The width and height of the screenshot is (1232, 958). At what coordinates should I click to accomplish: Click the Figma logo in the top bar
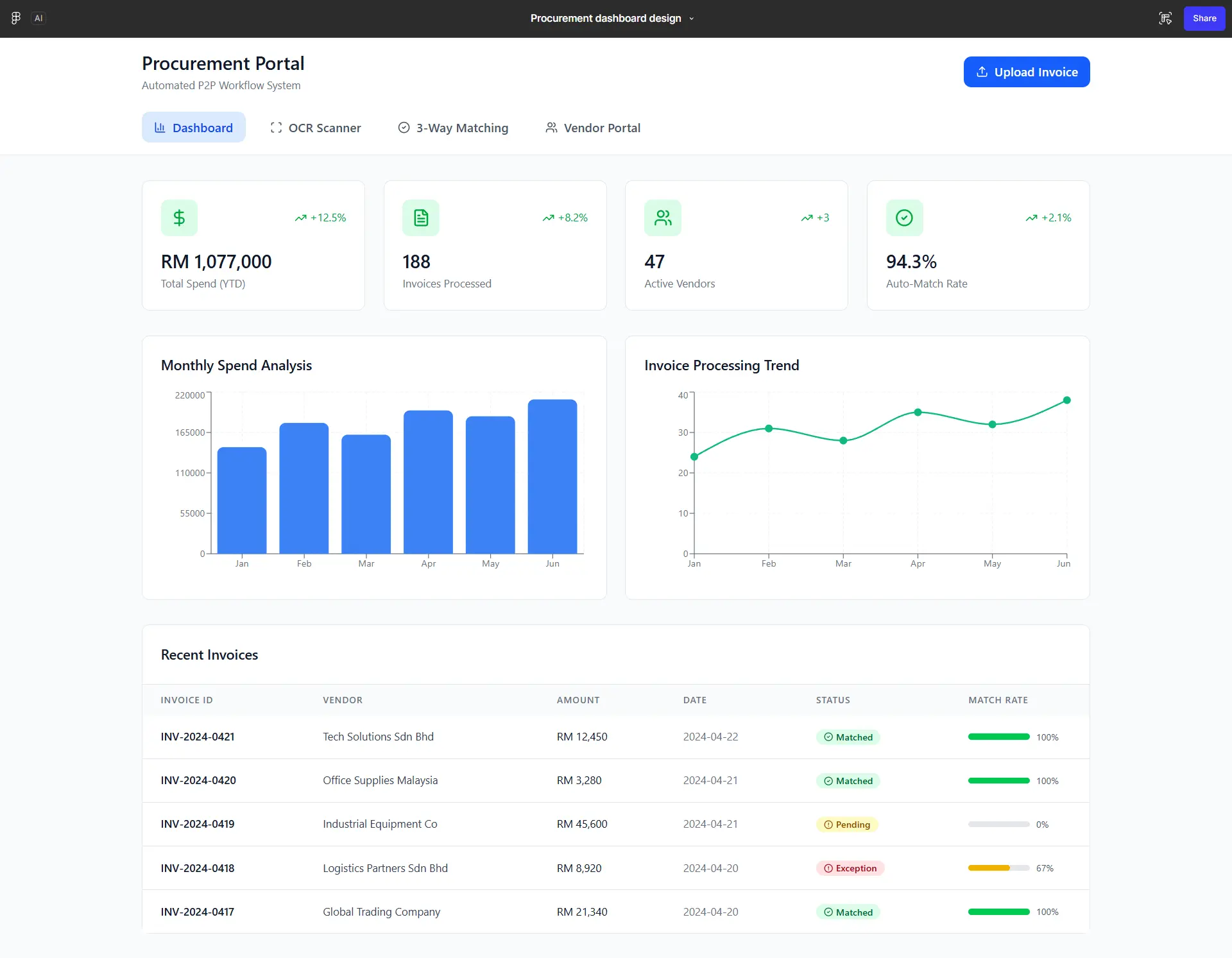[15, 18]
